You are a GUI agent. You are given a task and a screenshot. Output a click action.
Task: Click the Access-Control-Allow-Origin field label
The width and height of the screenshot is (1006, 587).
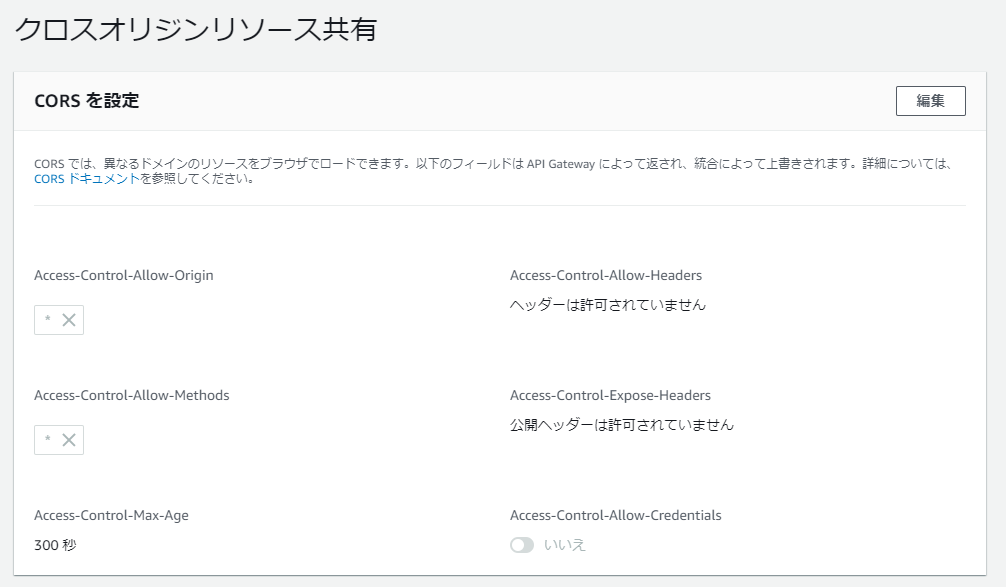[x=123, y=275]
